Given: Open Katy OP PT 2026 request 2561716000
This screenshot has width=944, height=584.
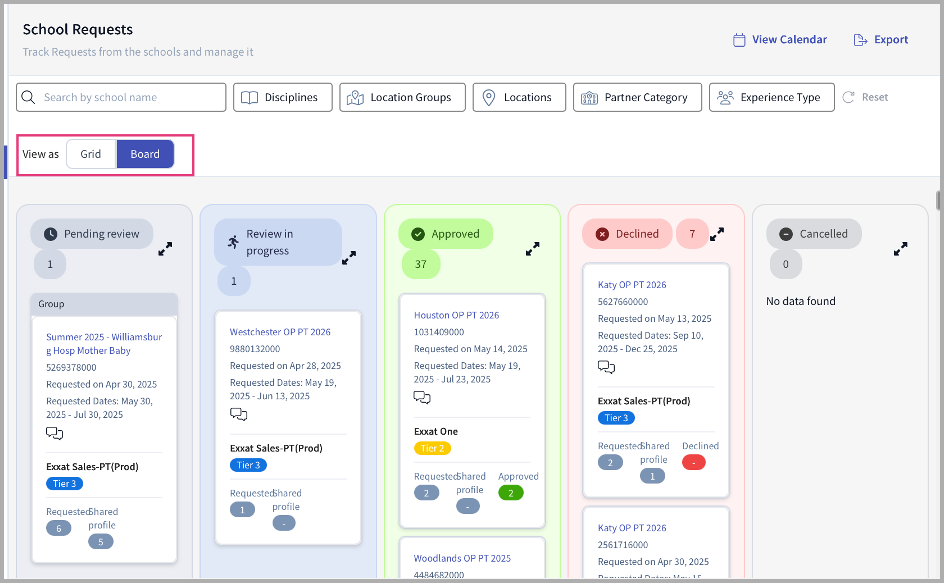Looking at the screenshot, I should [632, 528].
